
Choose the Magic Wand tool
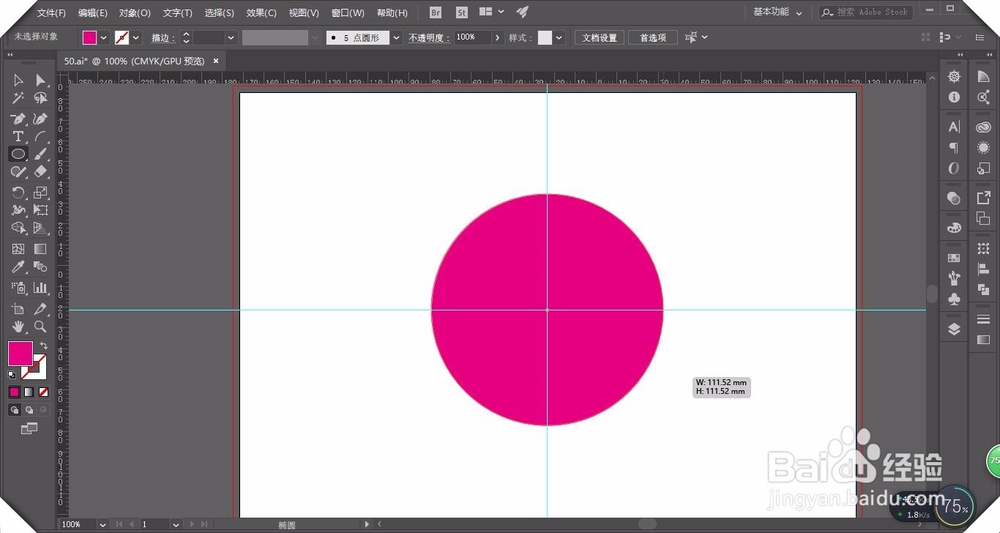click(x=18, y=98)
